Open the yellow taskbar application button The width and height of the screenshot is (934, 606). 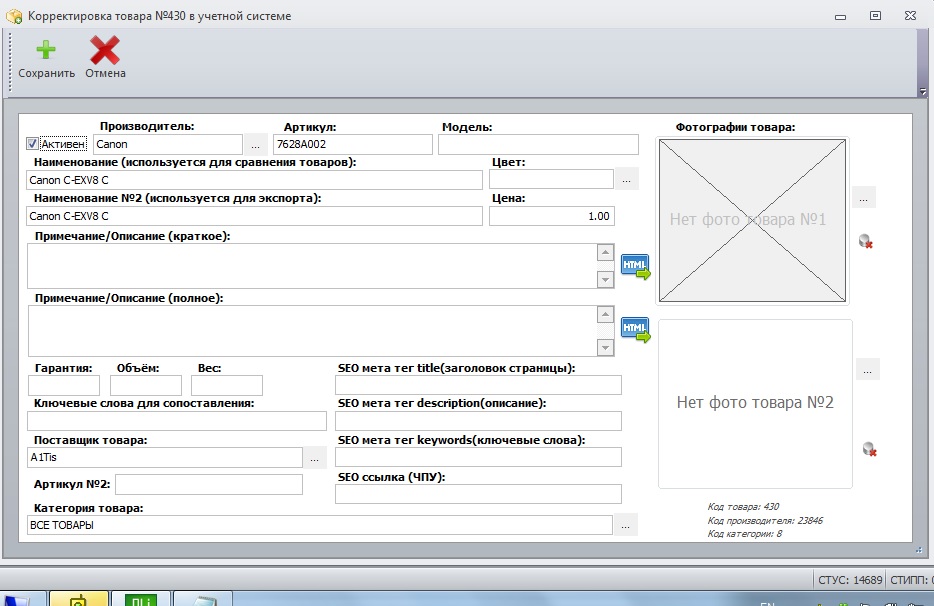(79, 598)
